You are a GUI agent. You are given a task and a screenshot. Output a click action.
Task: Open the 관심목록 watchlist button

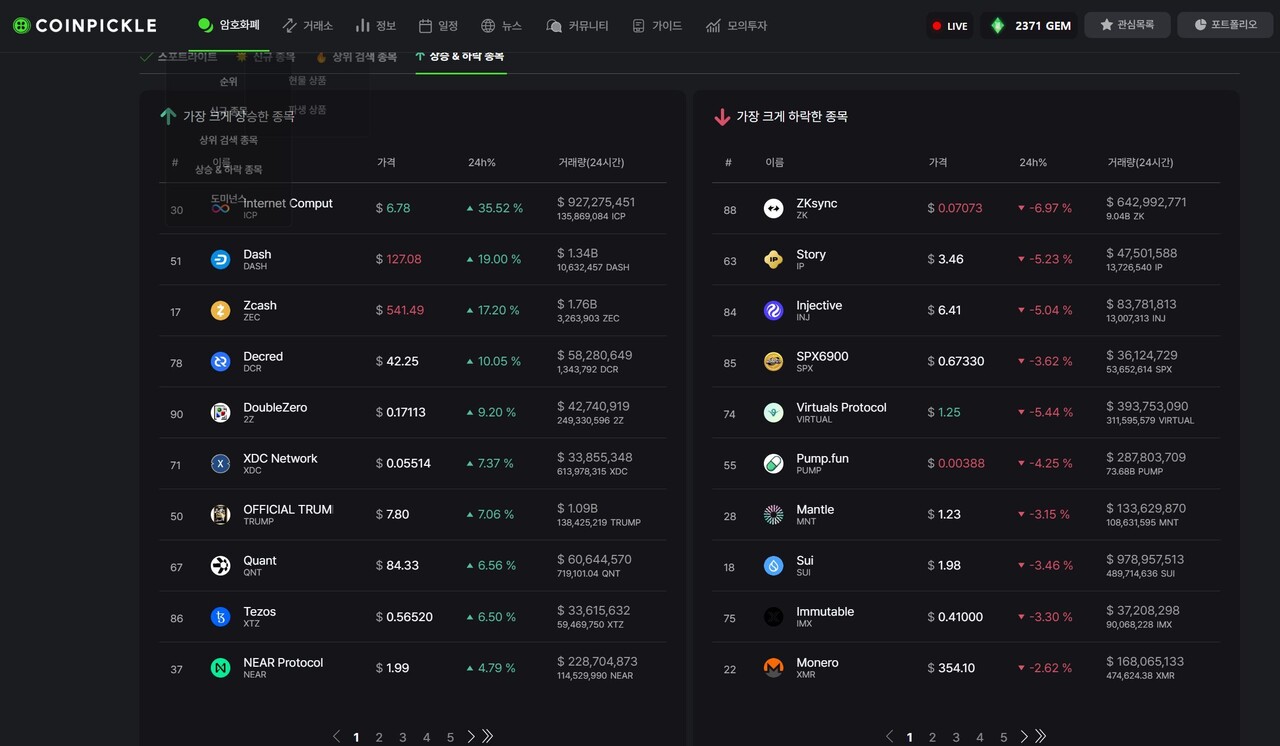(1126, 25)
